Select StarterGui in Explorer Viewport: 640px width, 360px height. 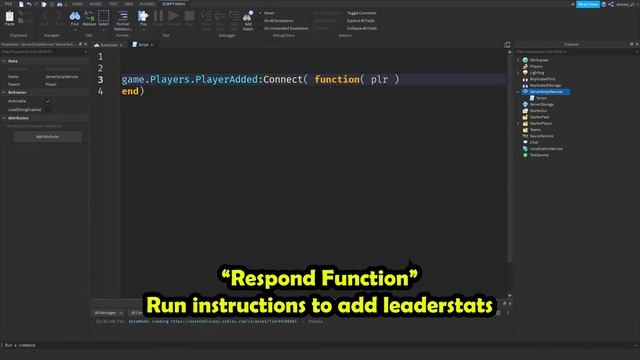[x=538, y=111]
